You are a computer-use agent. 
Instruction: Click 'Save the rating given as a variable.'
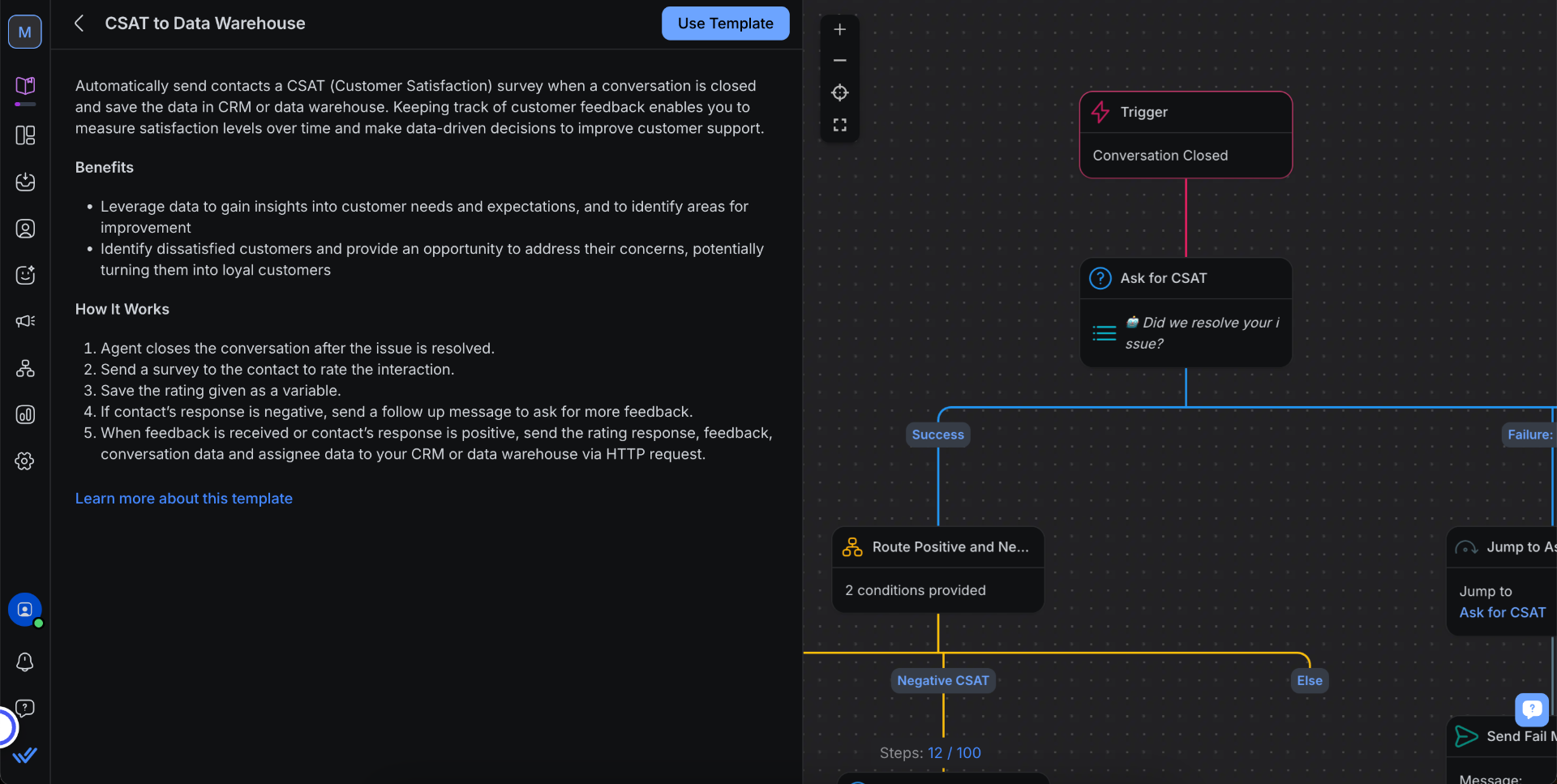click(x=221, y=391)
